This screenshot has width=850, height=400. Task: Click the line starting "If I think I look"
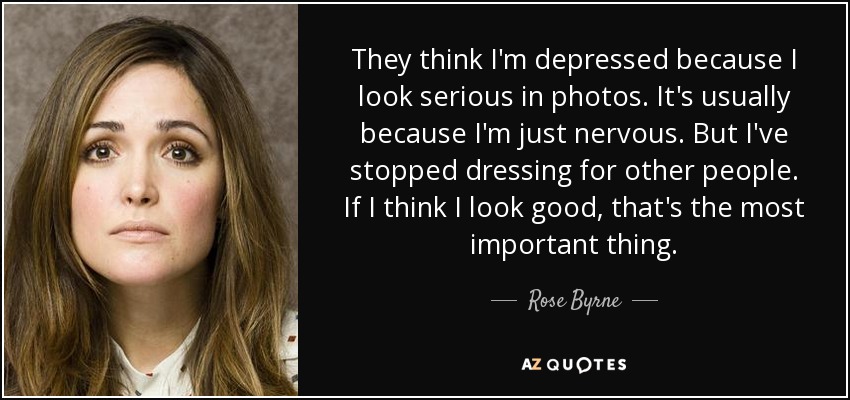(574, 208)
